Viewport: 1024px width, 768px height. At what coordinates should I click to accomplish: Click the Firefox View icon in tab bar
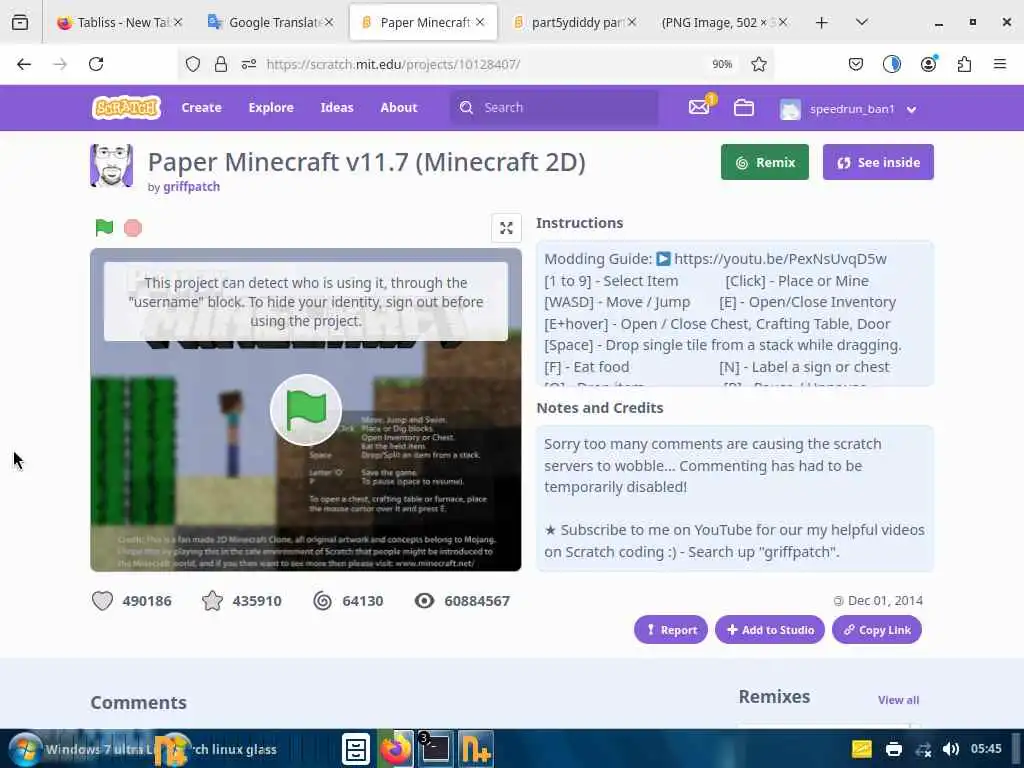[x=20, y=23]
